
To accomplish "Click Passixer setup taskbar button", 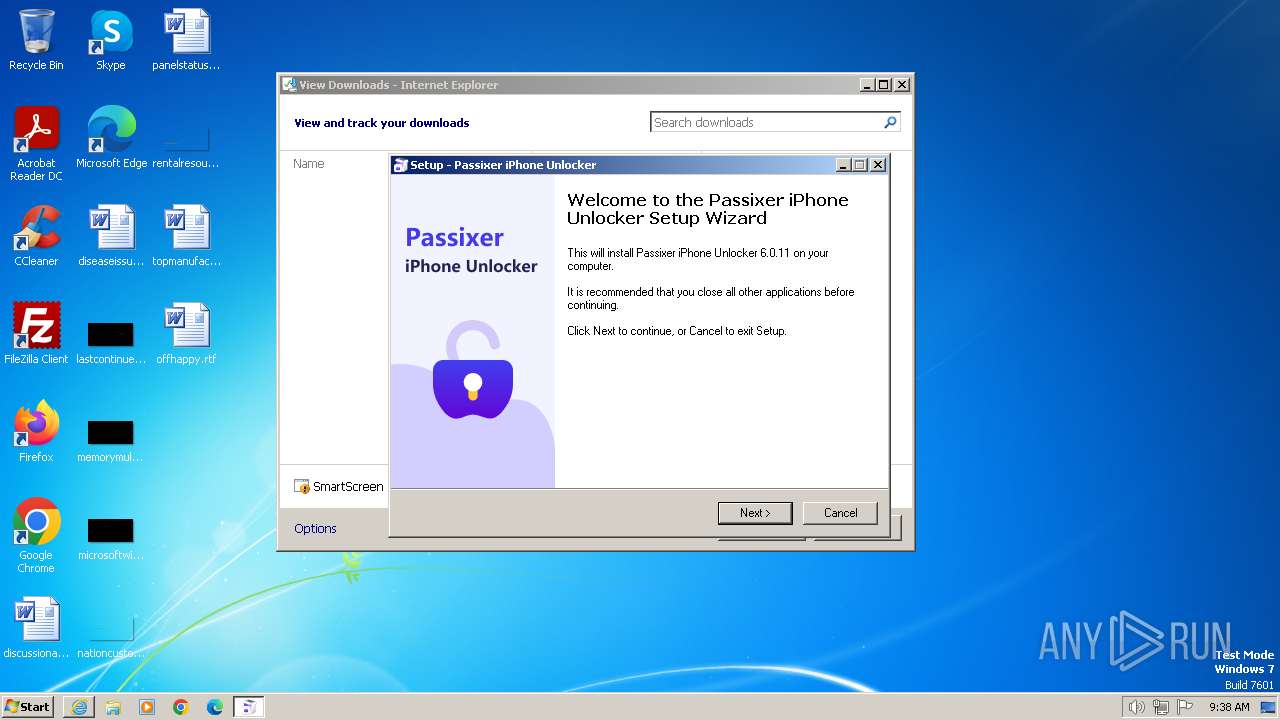I will (x=249, y=707).
